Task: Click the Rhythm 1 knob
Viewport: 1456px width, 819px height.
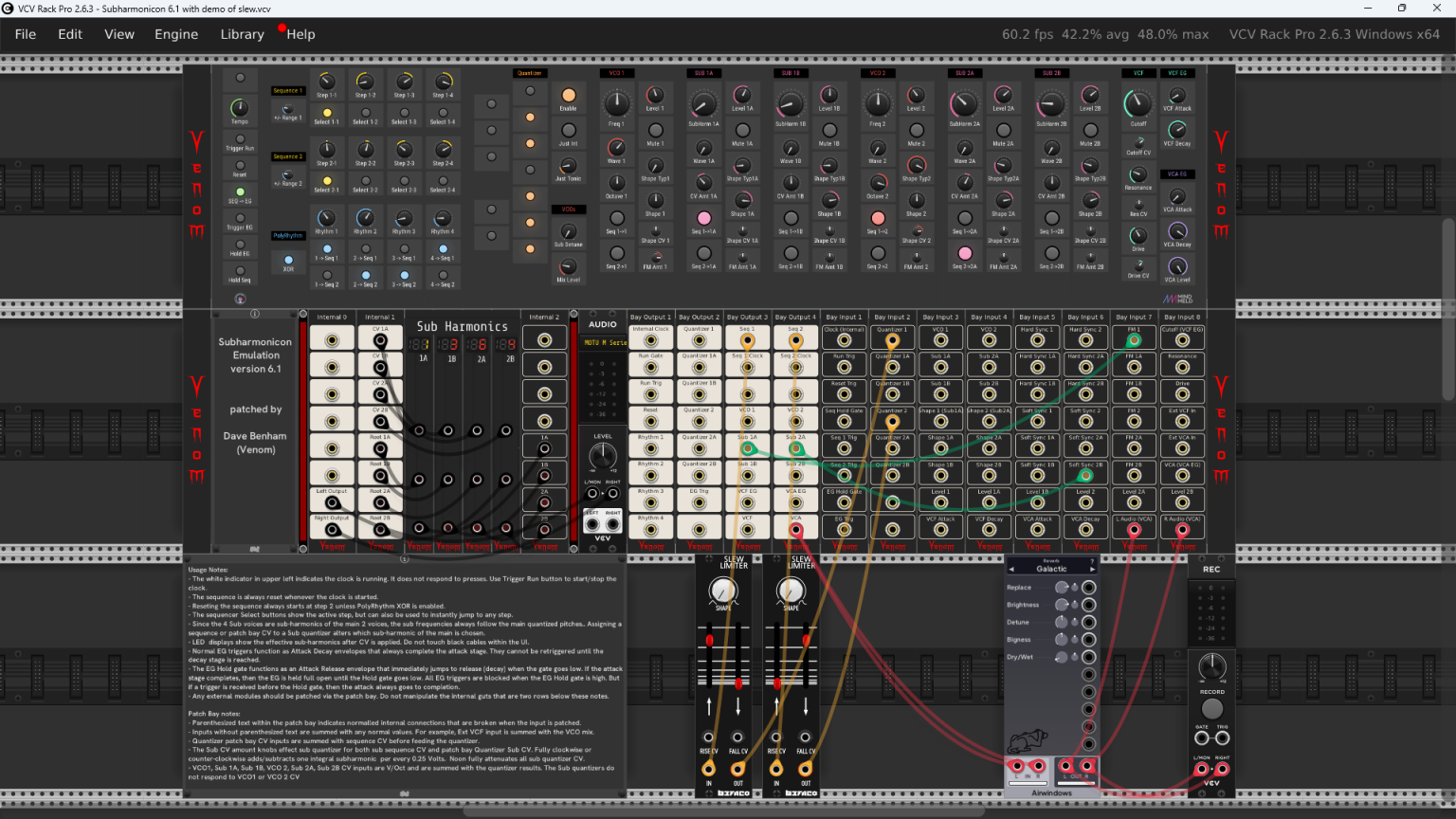Action: coord(326,218)
